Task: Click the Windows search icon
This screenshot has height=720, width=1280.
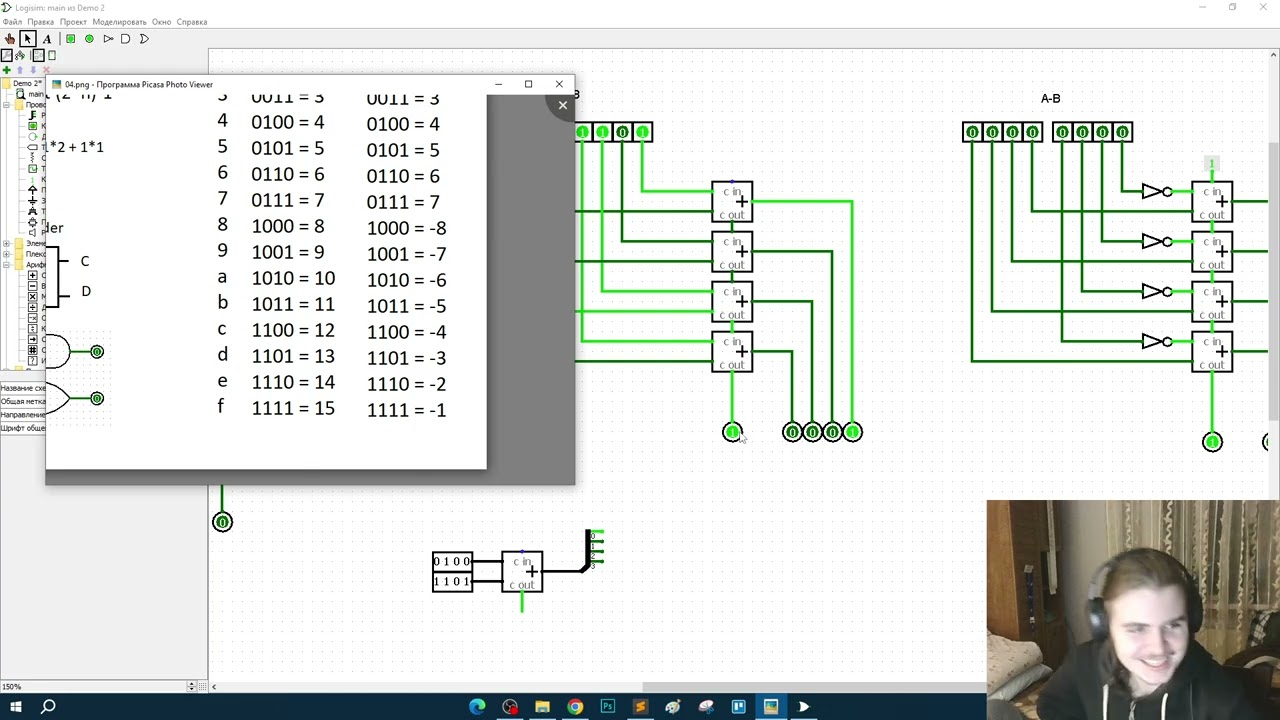Action: [x=48, y=707]
